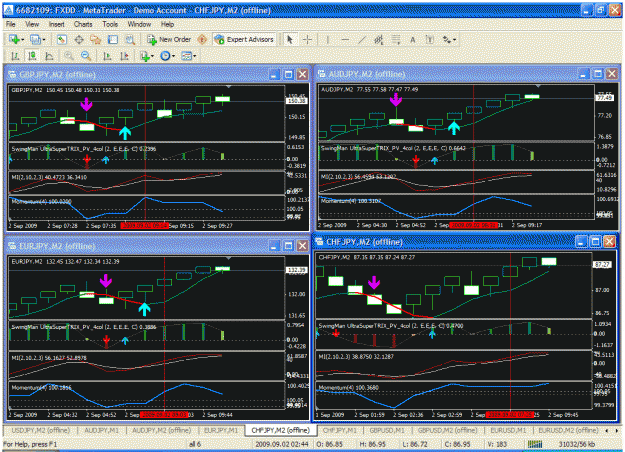
Task: Open the Help menu
Action: click(x=167, y=24)
